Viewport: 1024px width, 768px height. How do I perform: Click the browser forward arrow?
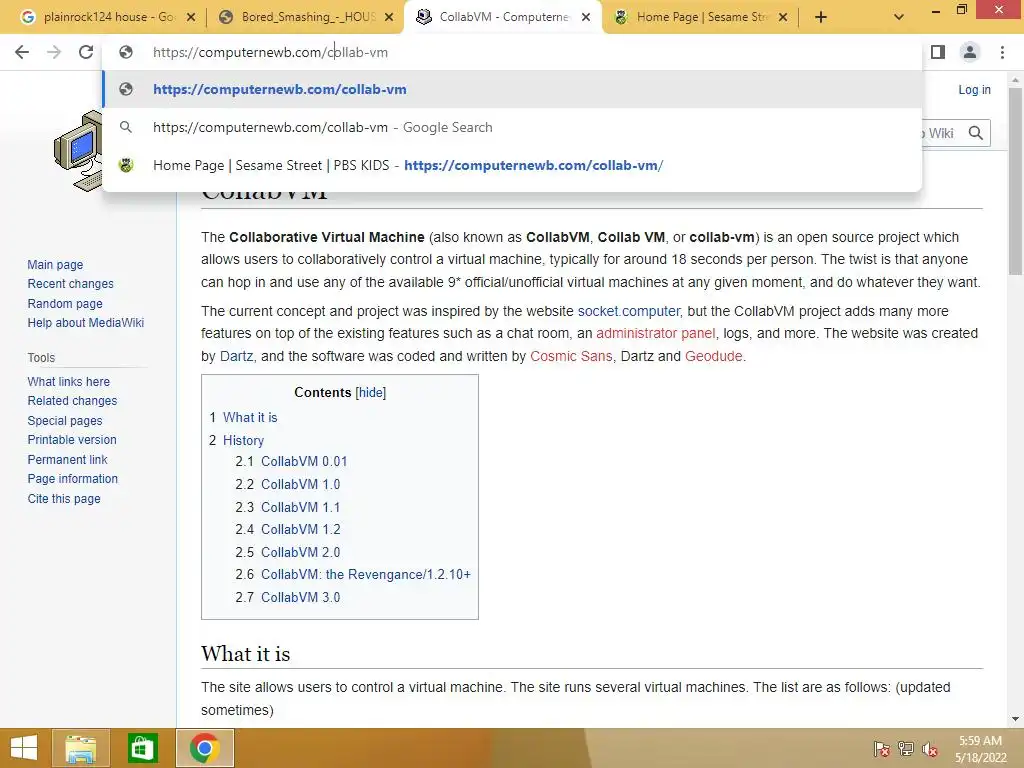[x=54, y=52]
